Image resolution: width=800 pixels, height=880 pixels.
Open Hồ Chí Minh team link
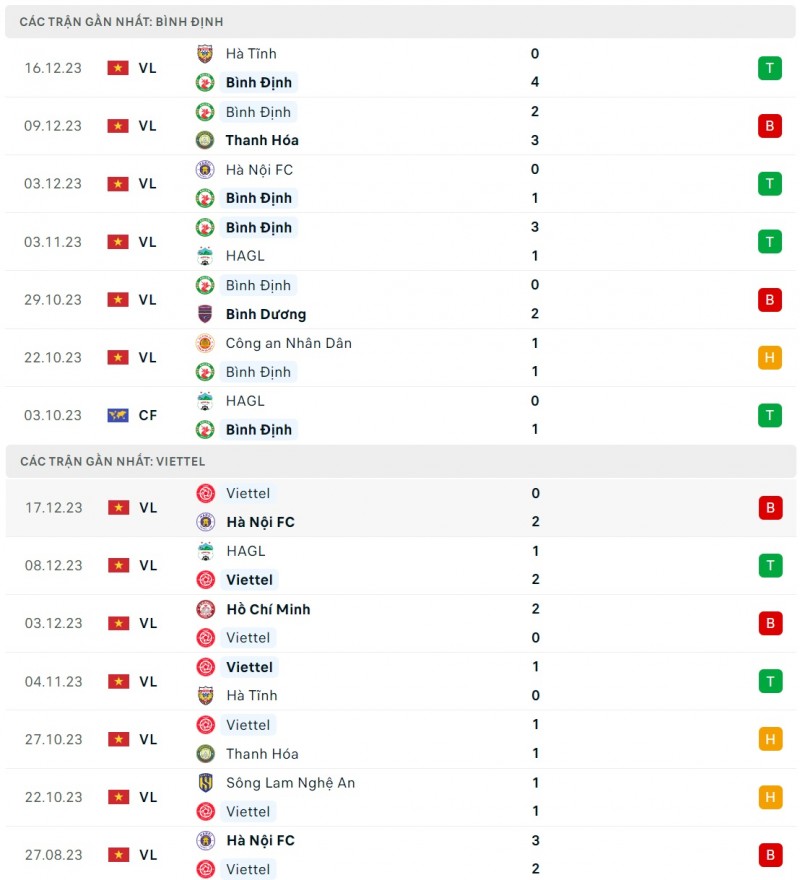[x=268, y=609]
